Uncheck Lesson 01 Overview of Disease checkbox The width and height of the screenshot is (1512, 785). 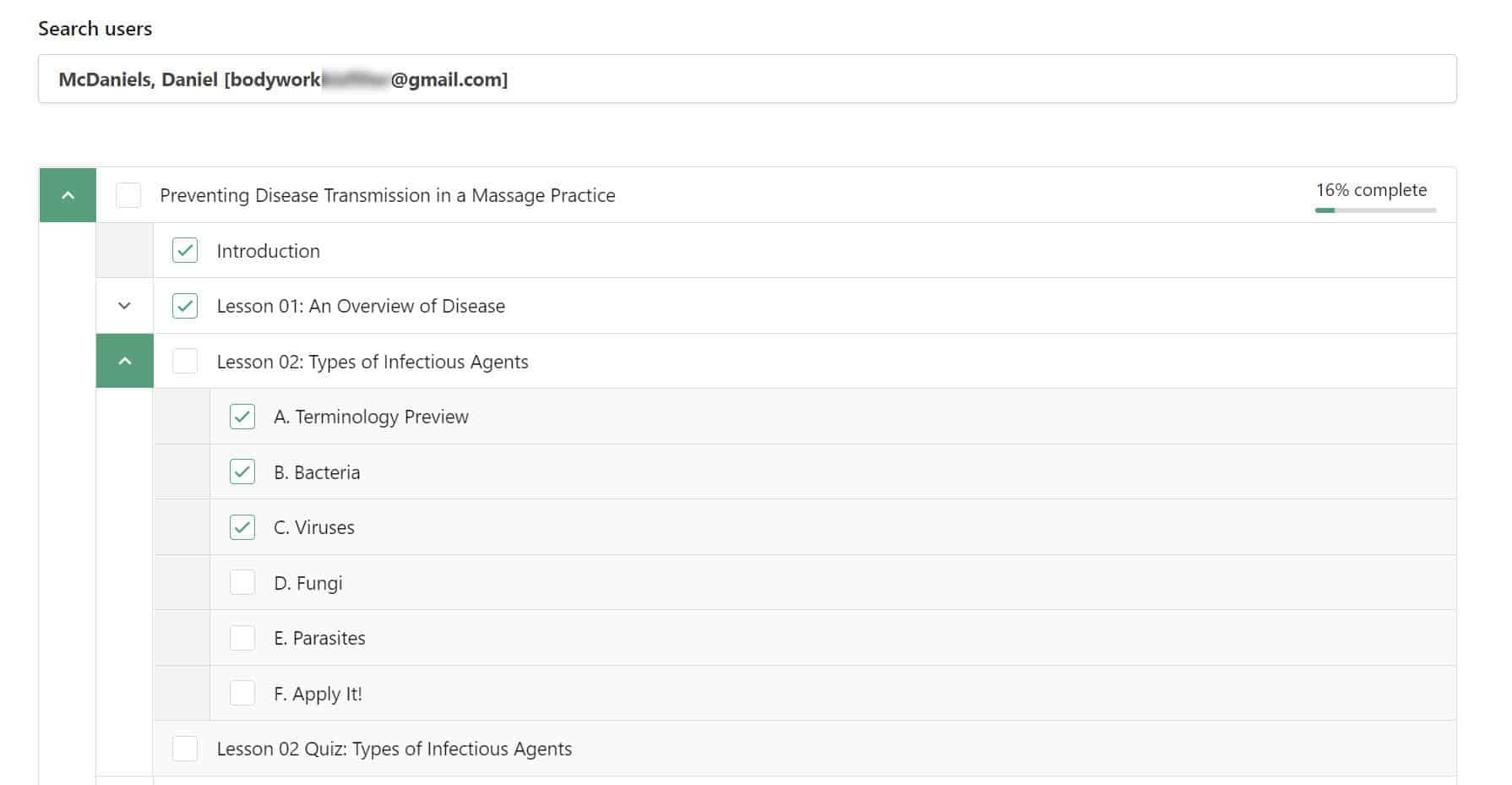point(185,306)
